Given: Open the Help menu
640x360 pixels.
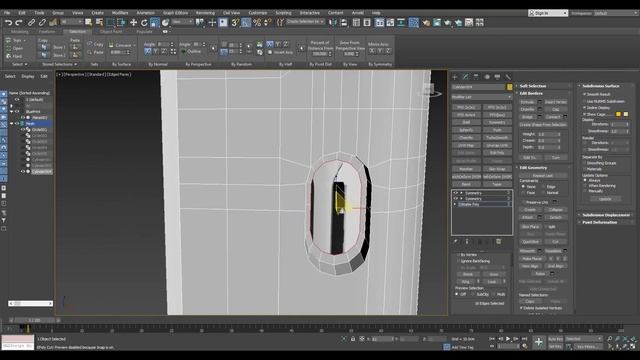Looking at the screenshot, I should [376, 13].
